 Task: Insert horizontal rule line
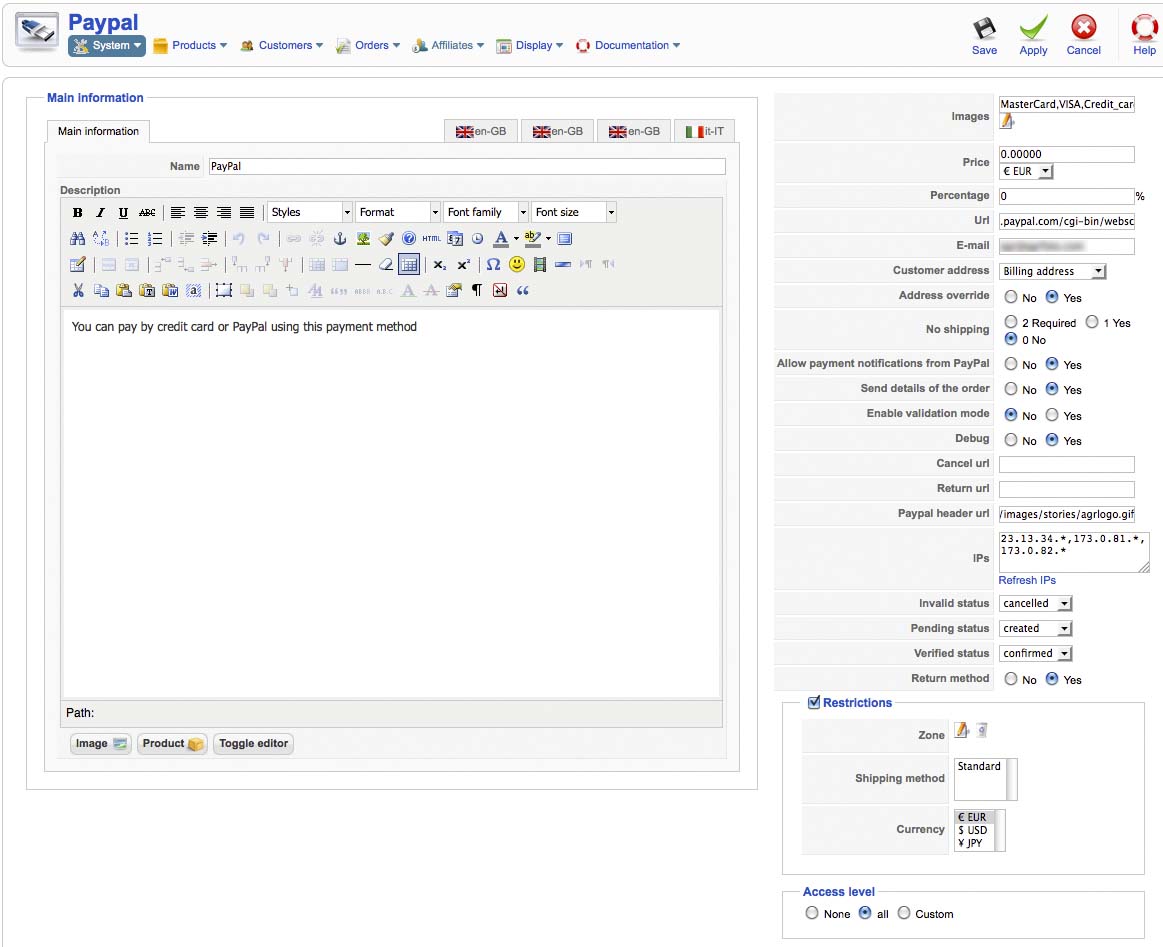363,265
